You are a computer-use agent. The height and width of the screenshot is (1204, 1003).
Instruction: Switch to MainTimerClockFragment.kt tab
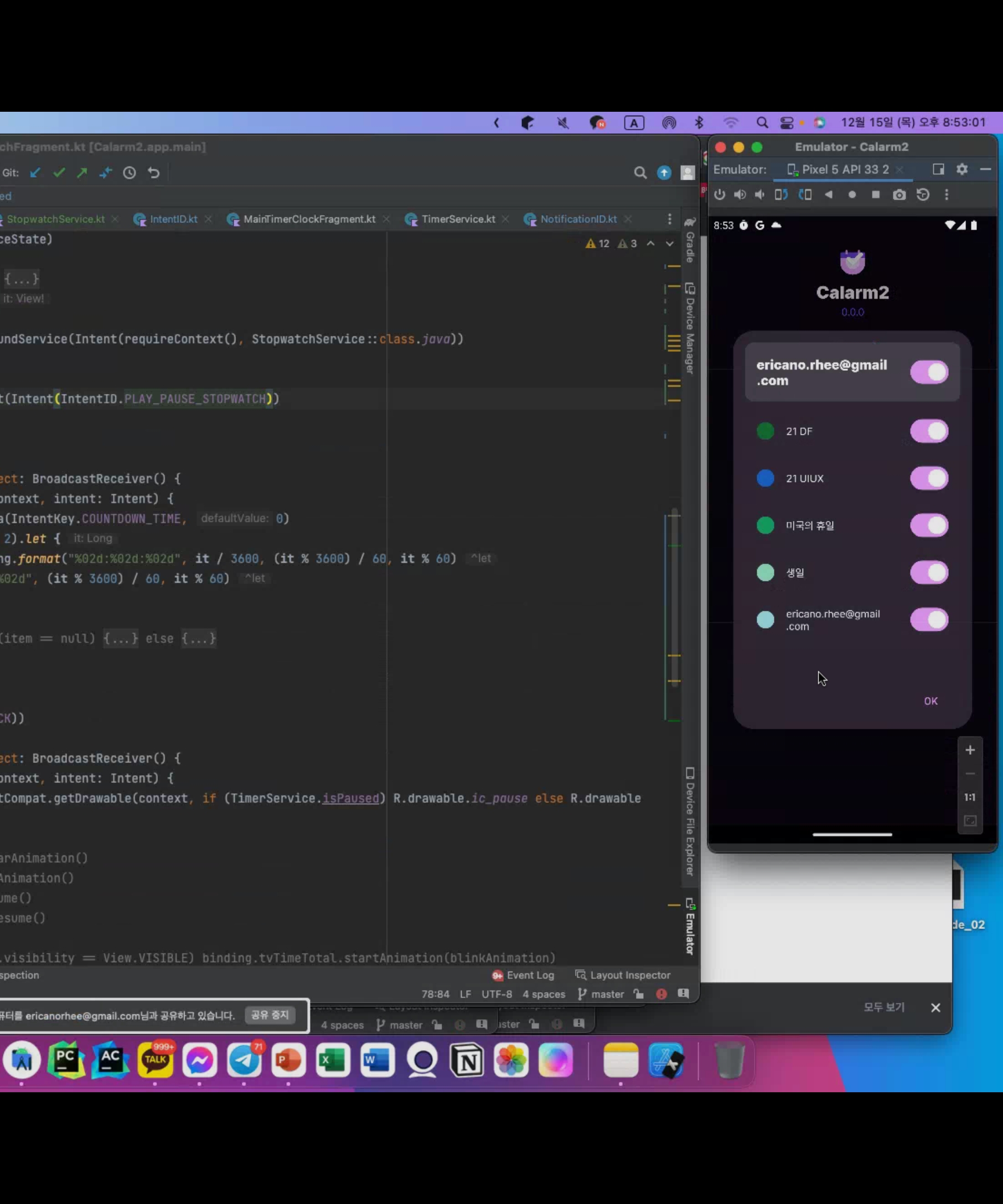point(309,219)
